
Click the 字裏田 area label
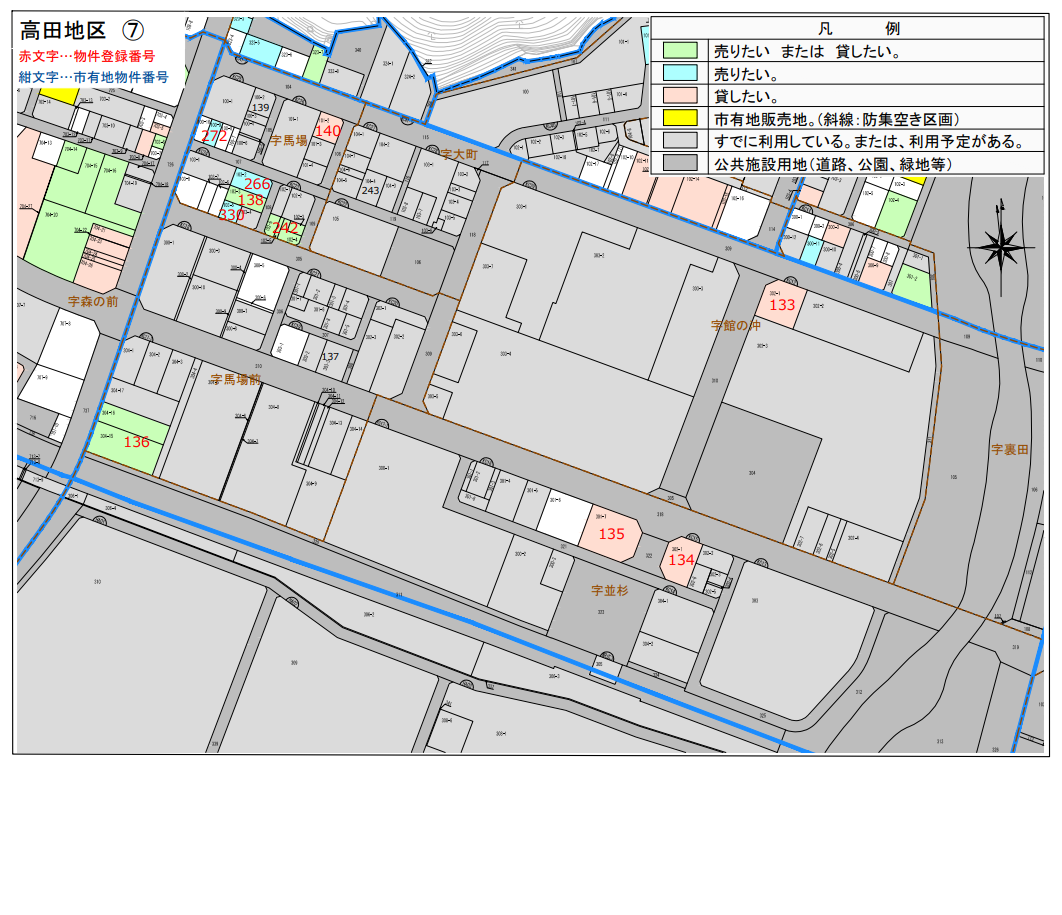click(x=1010, y=450)
